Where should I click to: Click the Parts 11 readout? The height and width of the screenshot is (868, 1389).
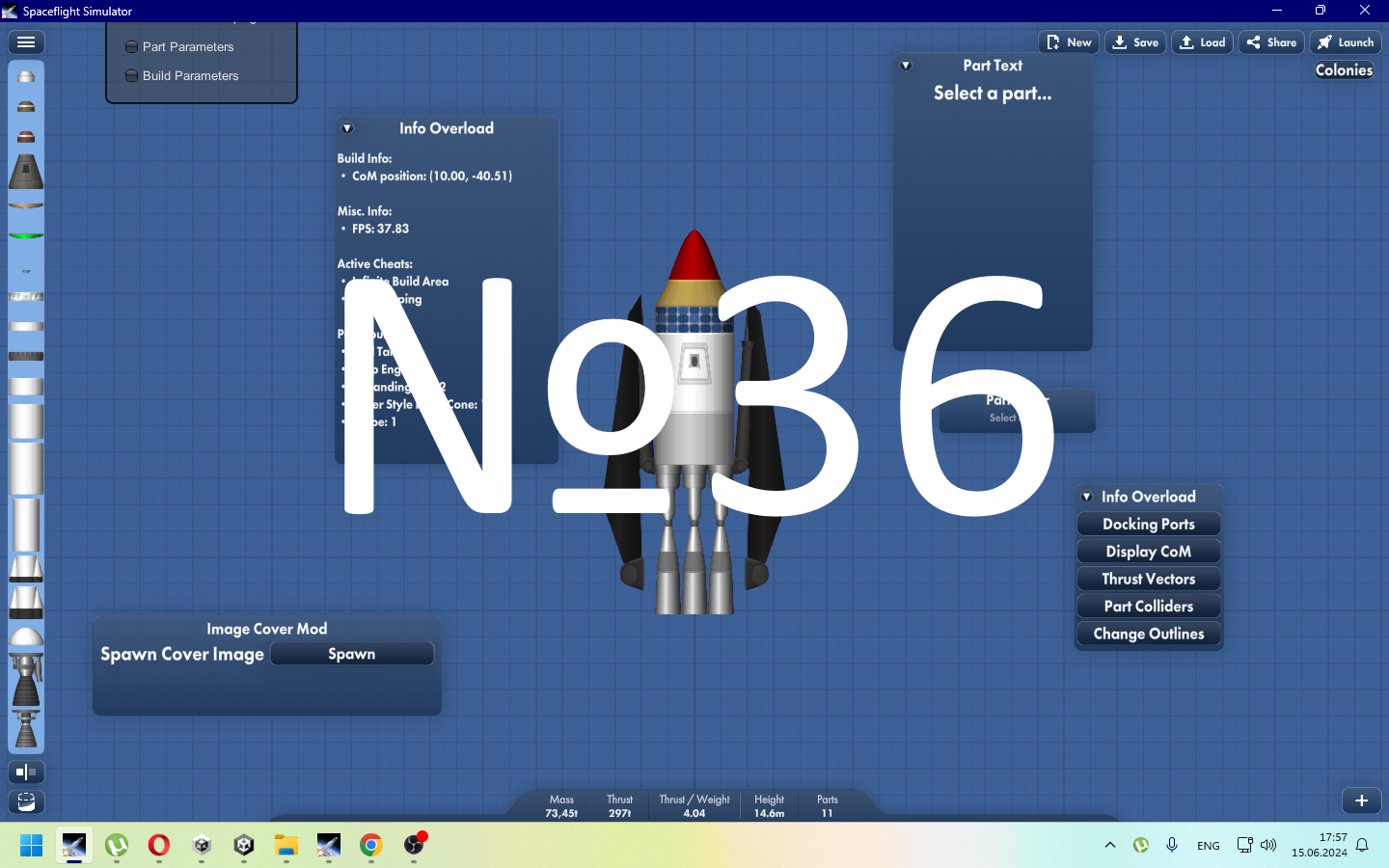coord(828,806)
